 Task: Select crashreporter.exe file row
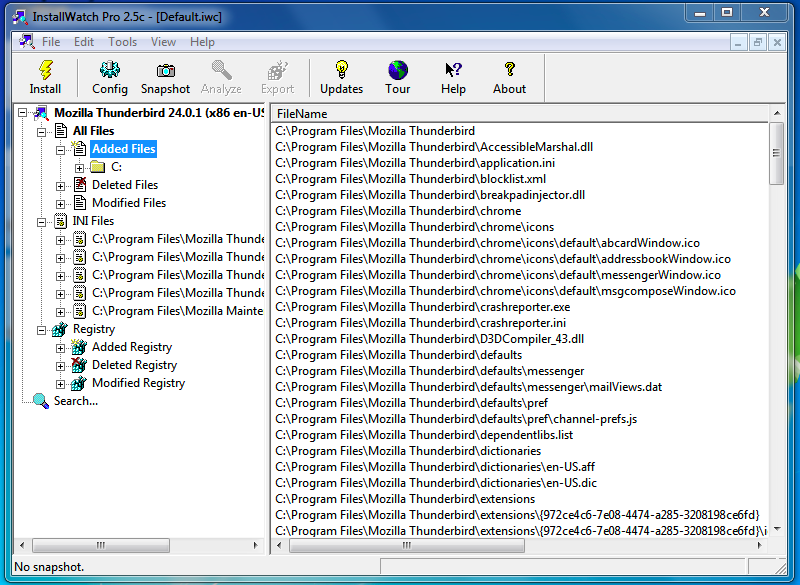point(422,307)
